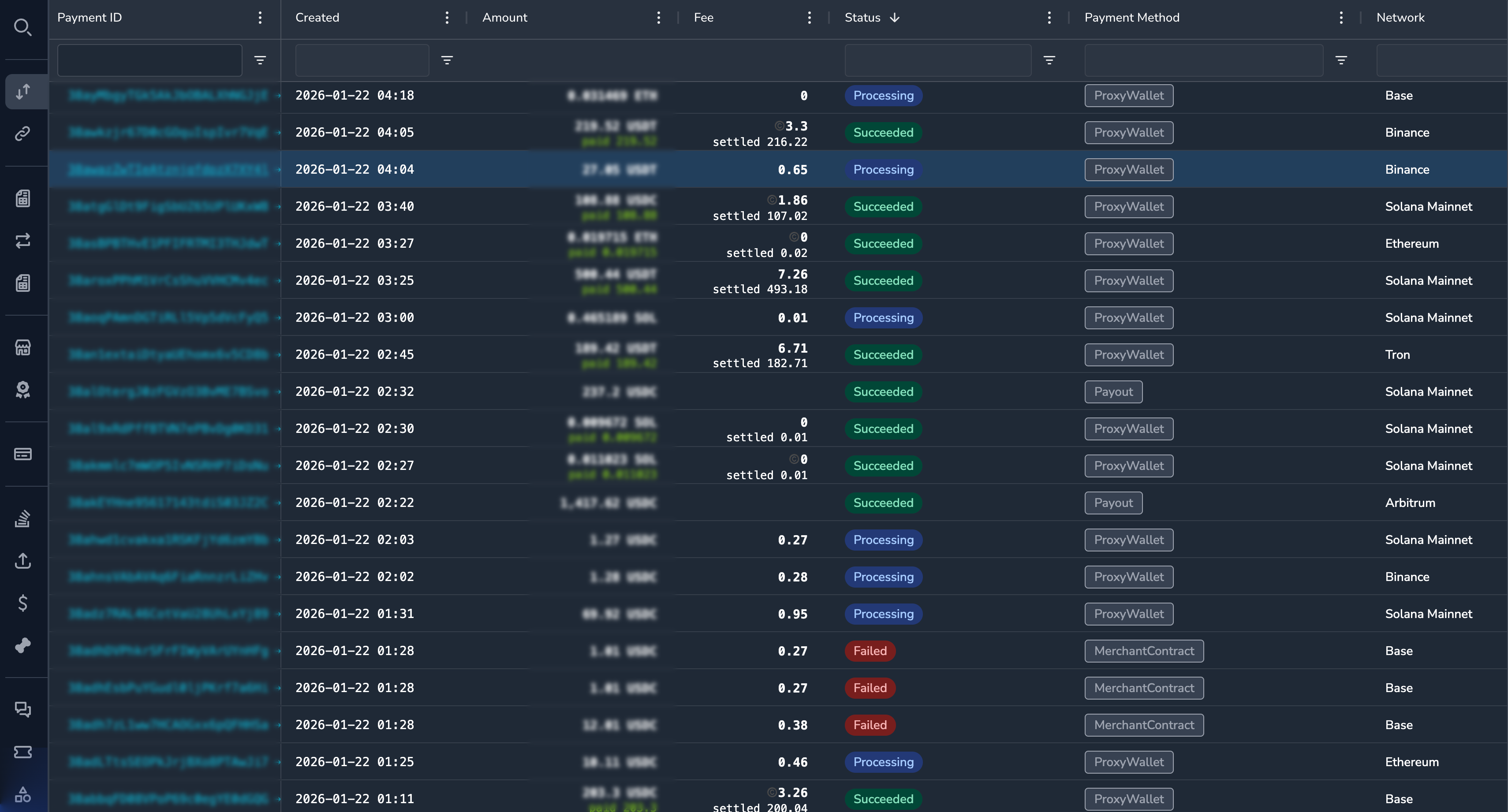Viewport: 1508px width, 812px height.
Task: Open the bone-shaped sidebar icon
Action: [x=23, y=645]
